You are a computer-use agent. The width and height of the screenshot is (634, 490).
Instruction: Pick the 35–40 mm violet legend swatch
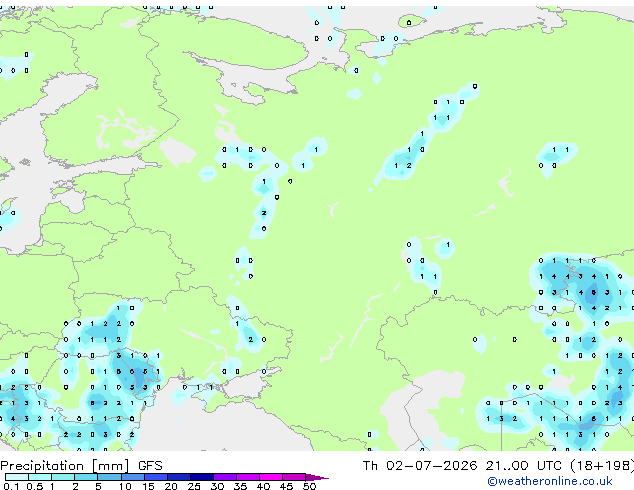click(248, 477)
